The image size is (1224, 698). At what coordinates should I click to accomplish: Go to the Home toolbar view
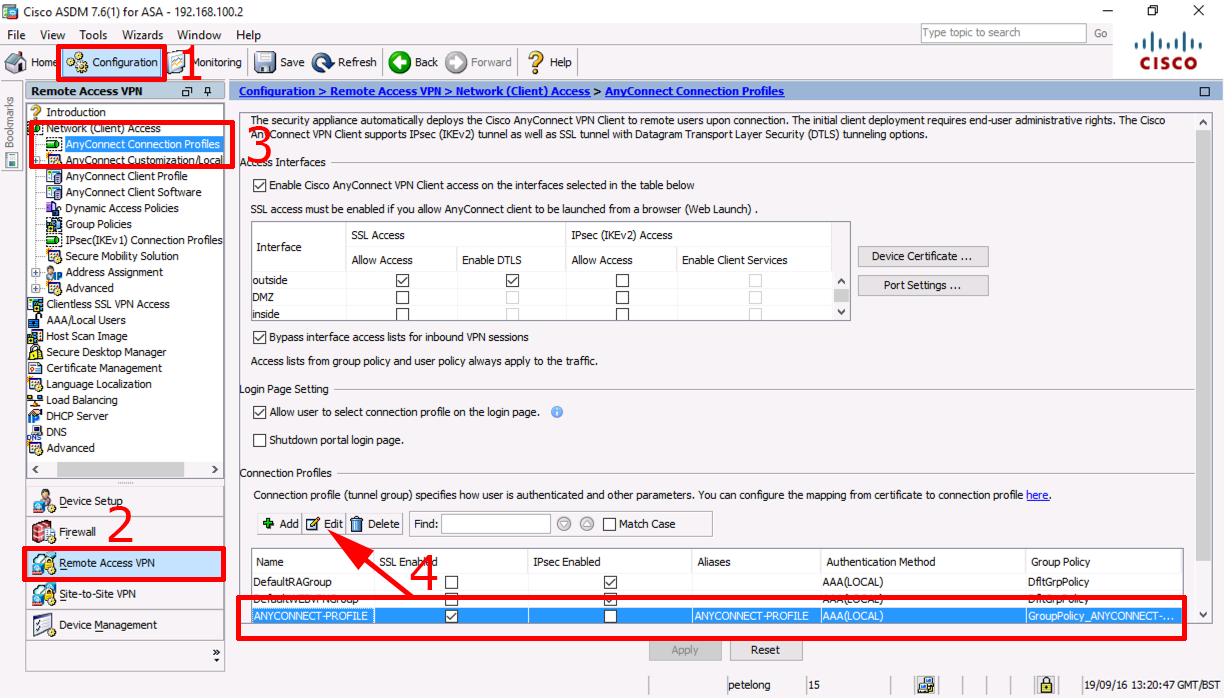pyautogui.click(x=32, y=62)
